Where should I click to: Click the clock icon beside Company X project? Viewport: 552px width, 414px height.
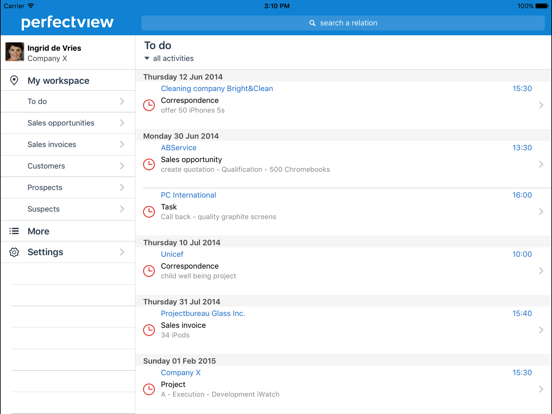pyautogui.click(x=149, y=389)
